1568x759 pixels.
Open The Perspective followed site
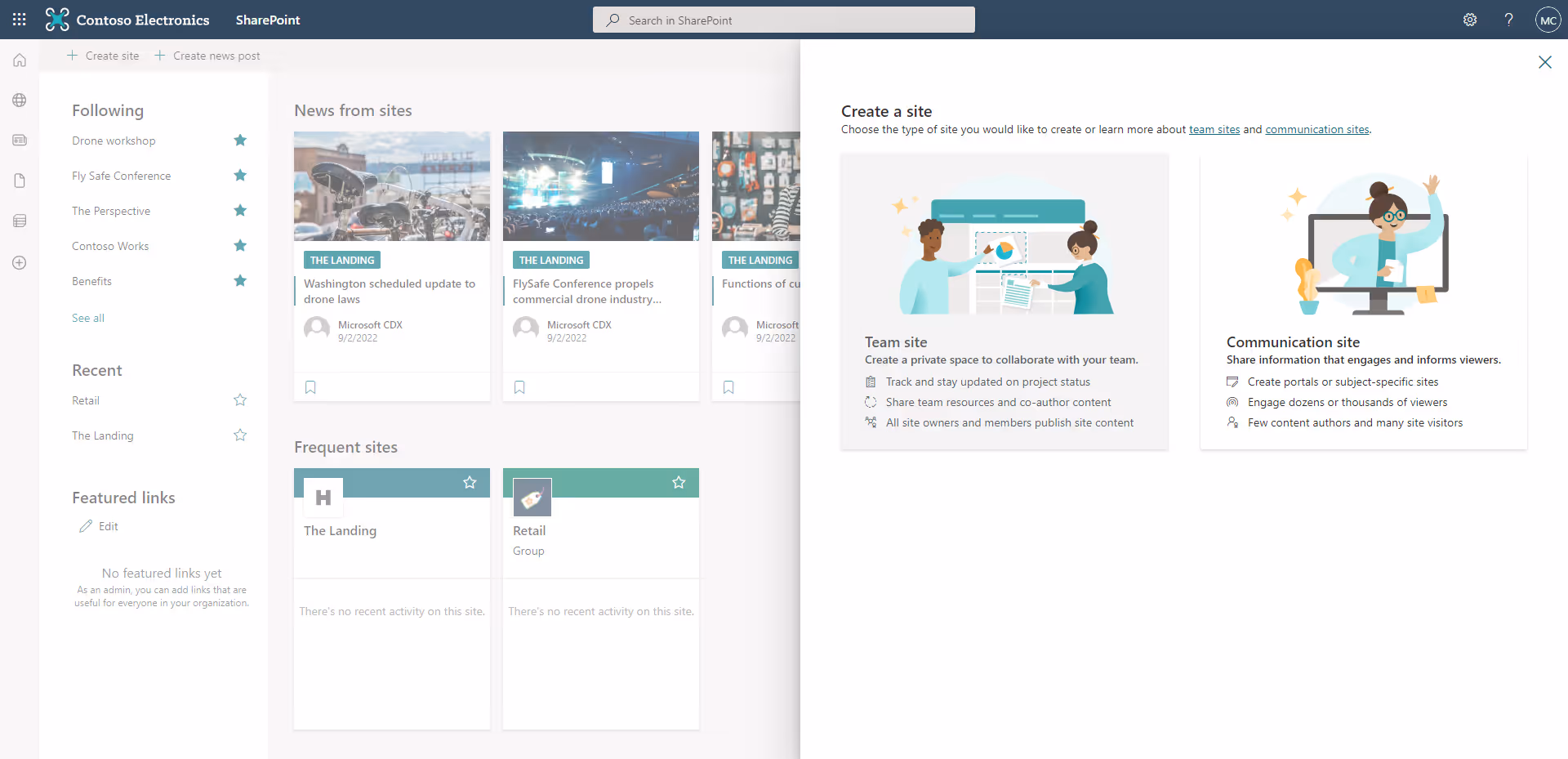111,211
